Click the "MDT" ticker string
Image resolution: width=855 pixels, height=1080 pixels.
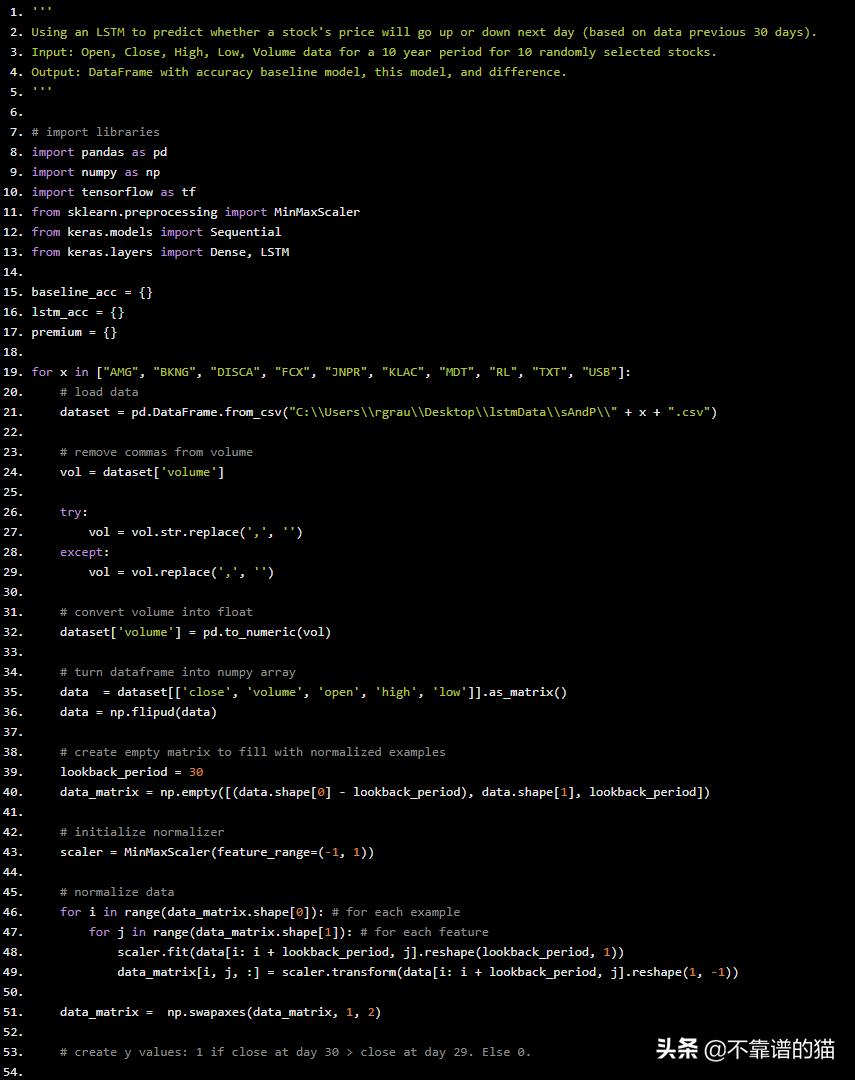click(457, 372)
